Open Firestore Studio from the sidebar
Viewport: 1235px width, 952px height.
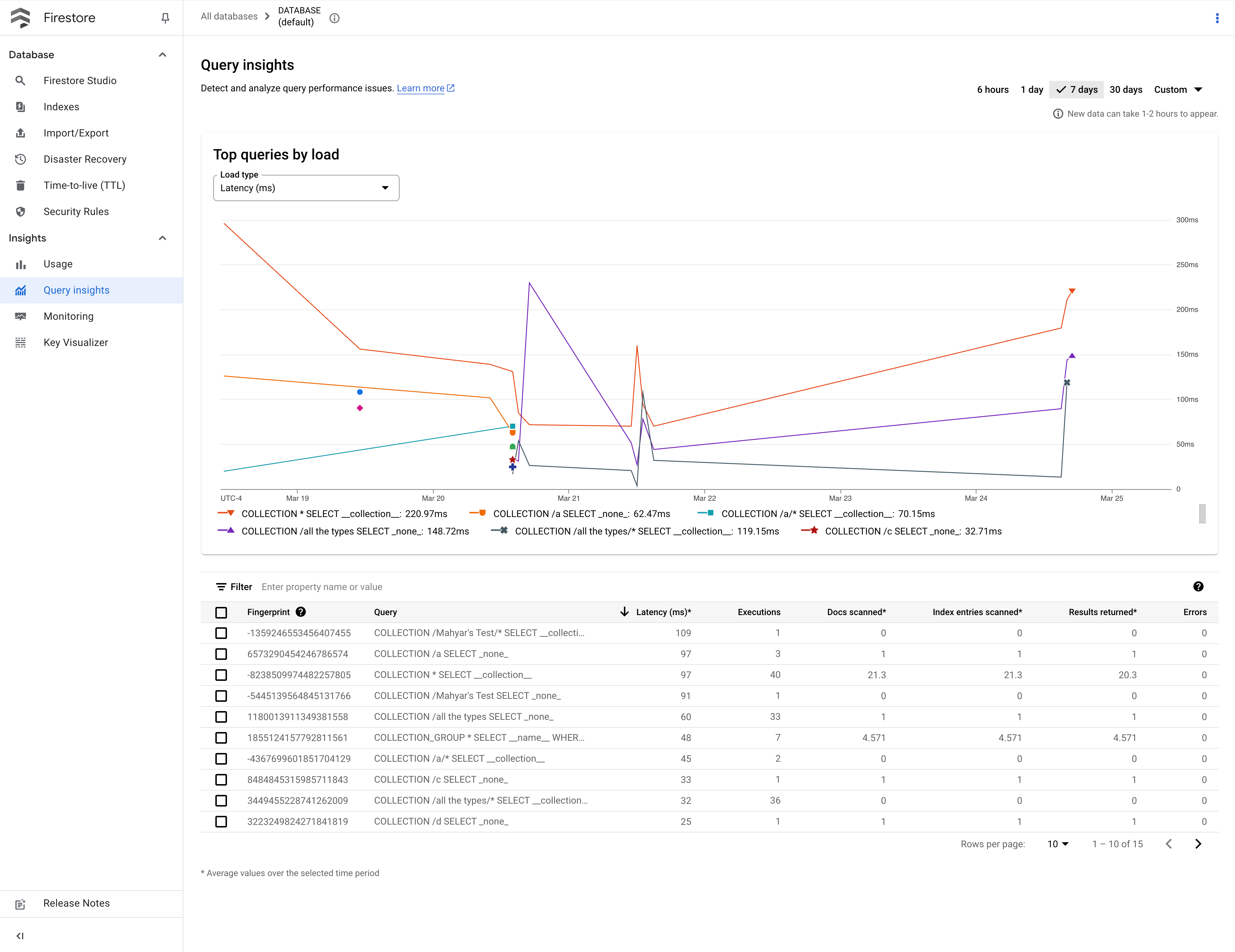pos(80,80)
